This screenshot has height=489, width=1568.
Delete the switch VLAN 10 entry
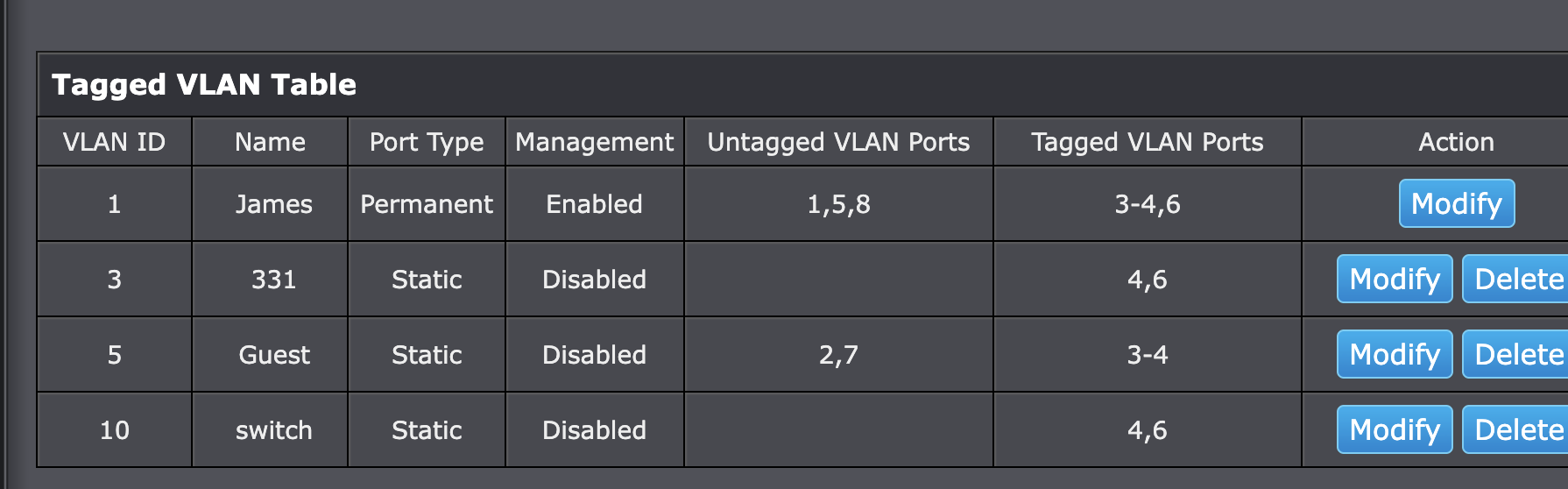point(1516,429)
